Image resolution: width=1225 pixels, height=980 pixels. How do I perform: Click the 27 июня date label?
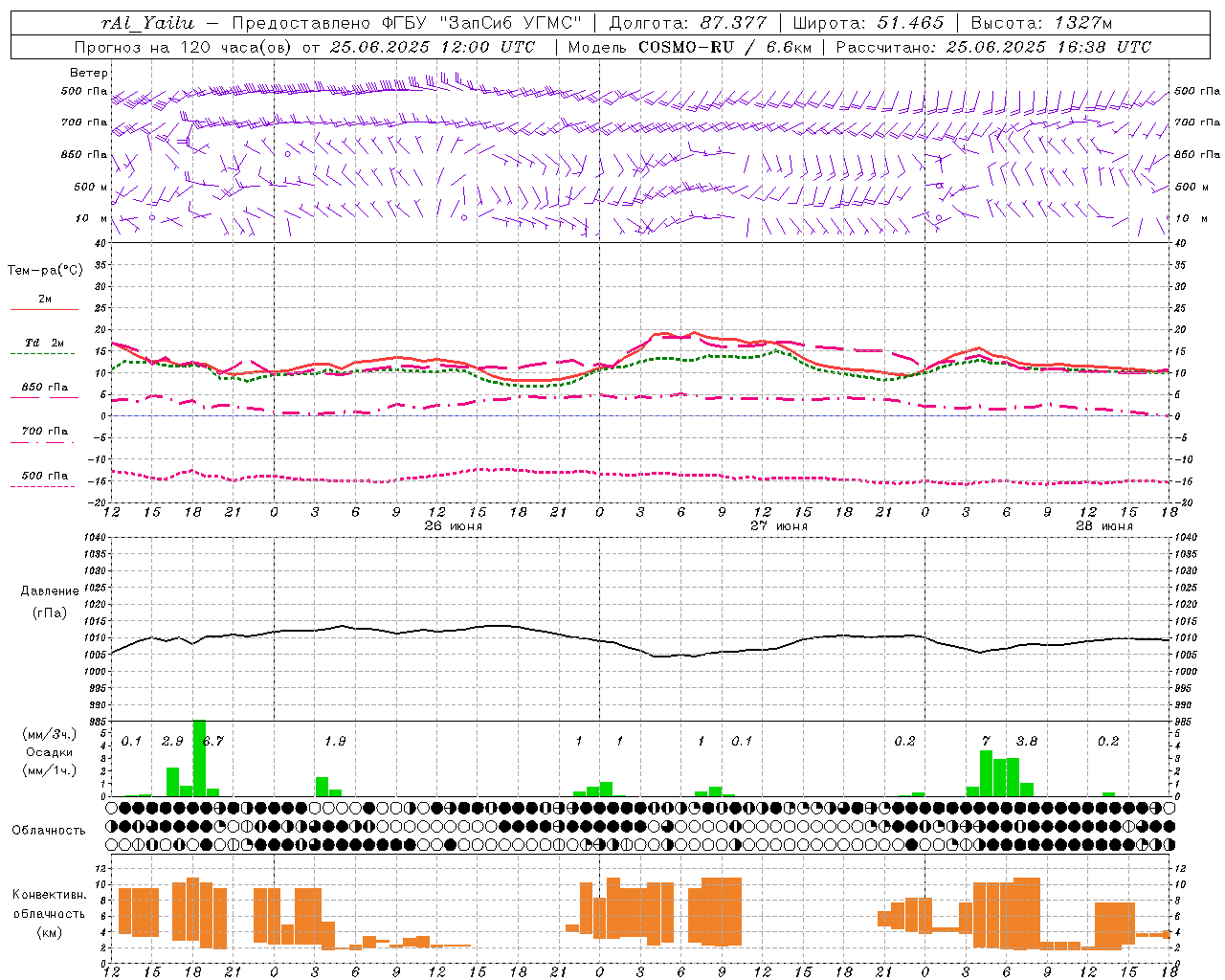pyautogui.click(x=778, y=526)
